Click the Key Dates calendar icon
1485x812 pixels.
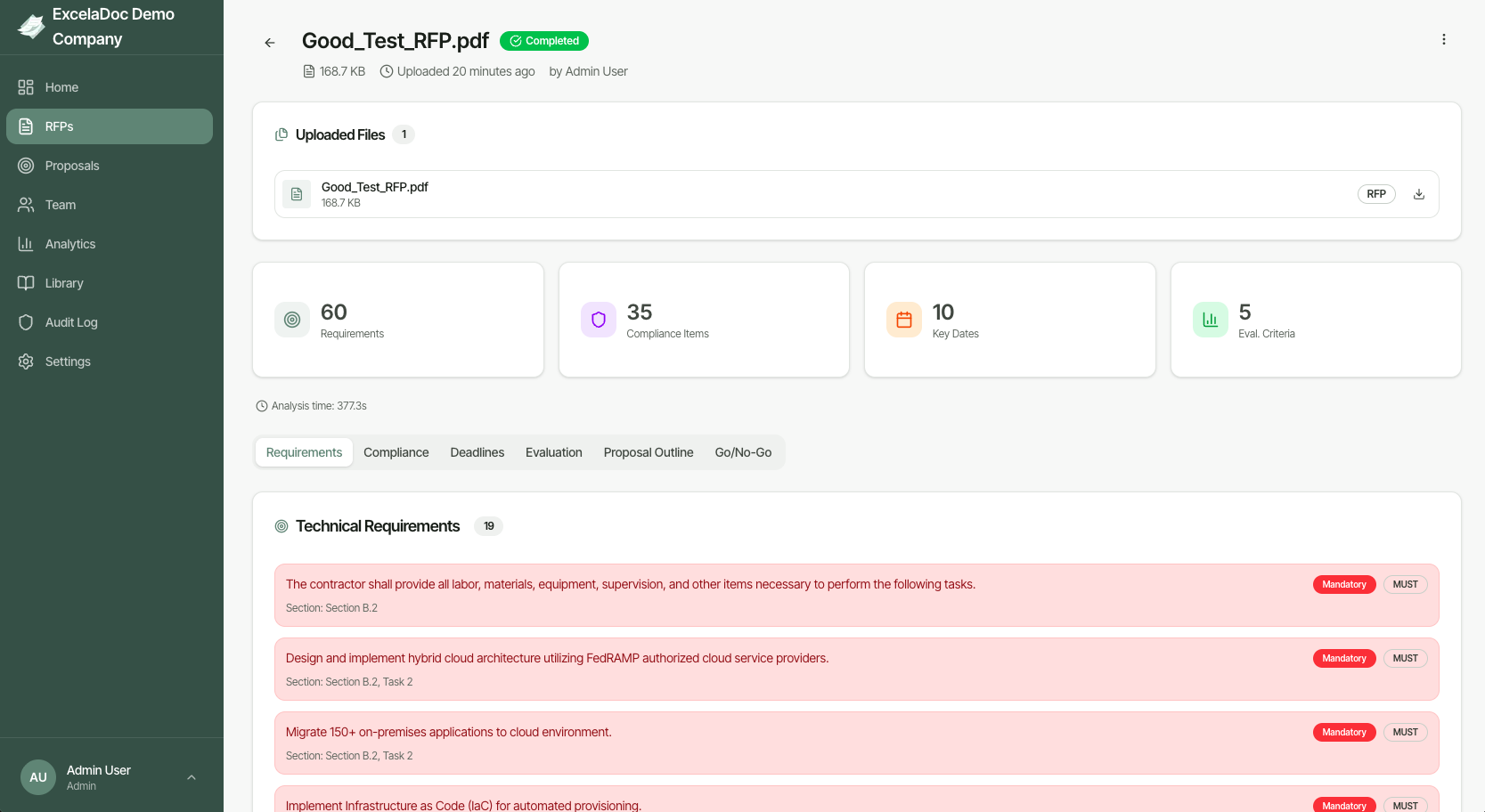904,320
